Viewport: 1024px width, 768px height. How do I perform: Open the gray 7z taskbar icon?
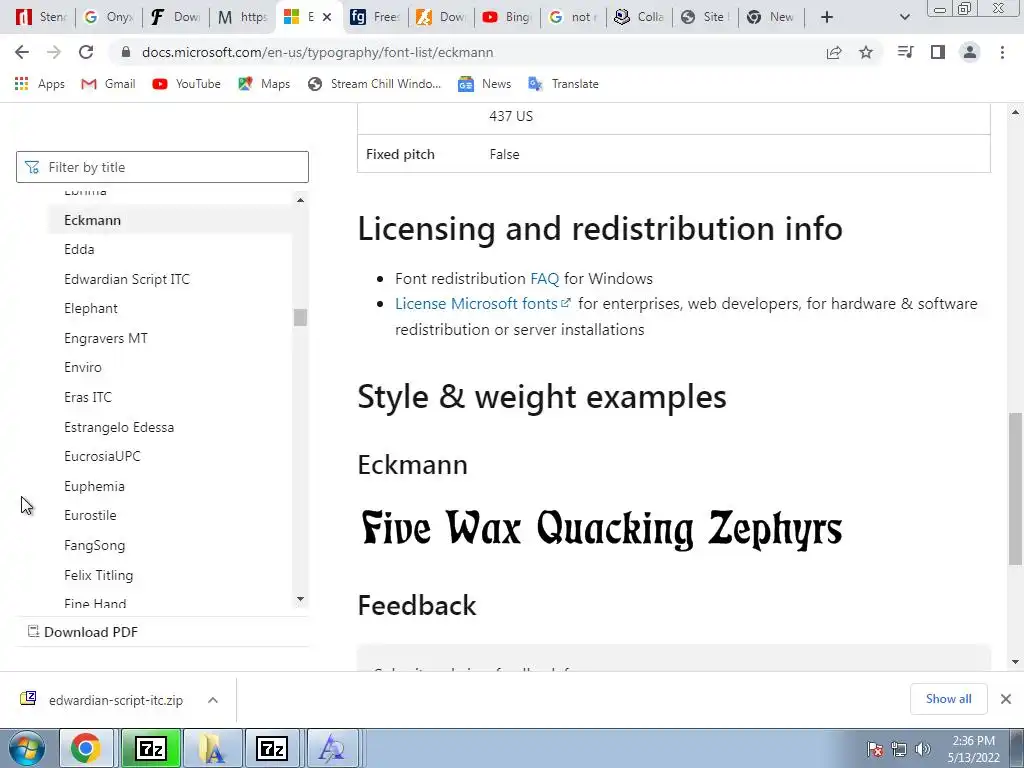click(271, 748)
